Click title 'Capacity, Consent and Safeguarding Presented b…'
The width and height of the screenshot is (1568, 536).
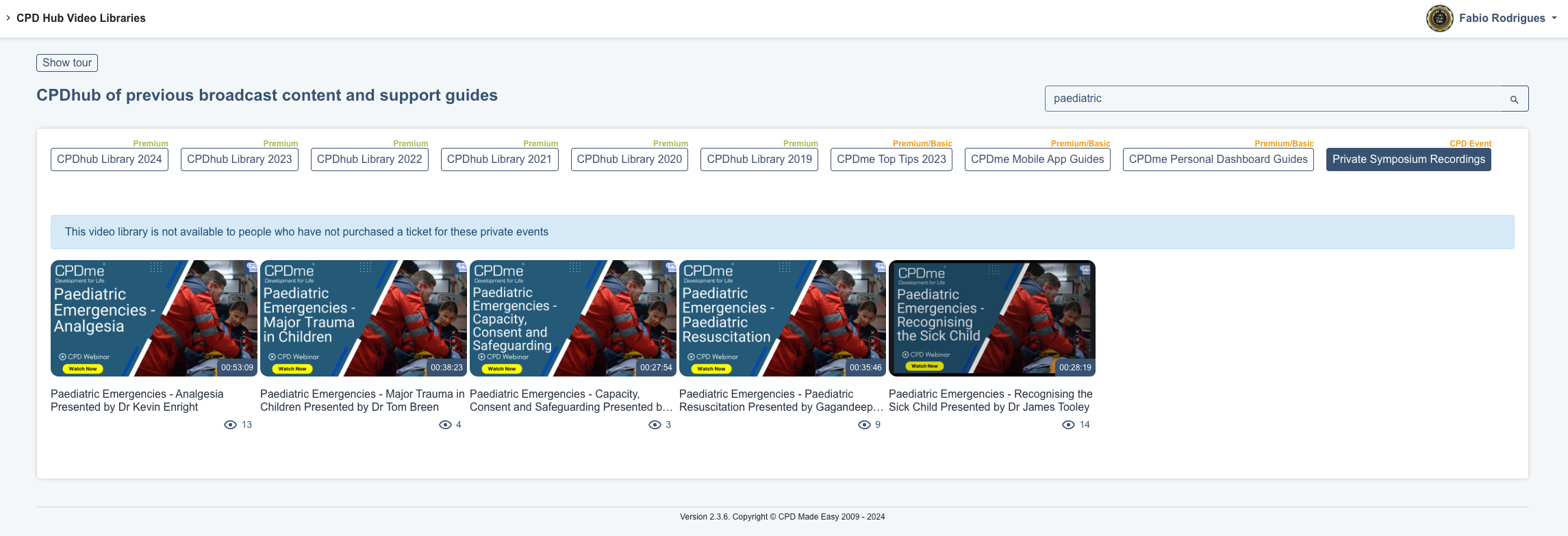tap(571, 400)
